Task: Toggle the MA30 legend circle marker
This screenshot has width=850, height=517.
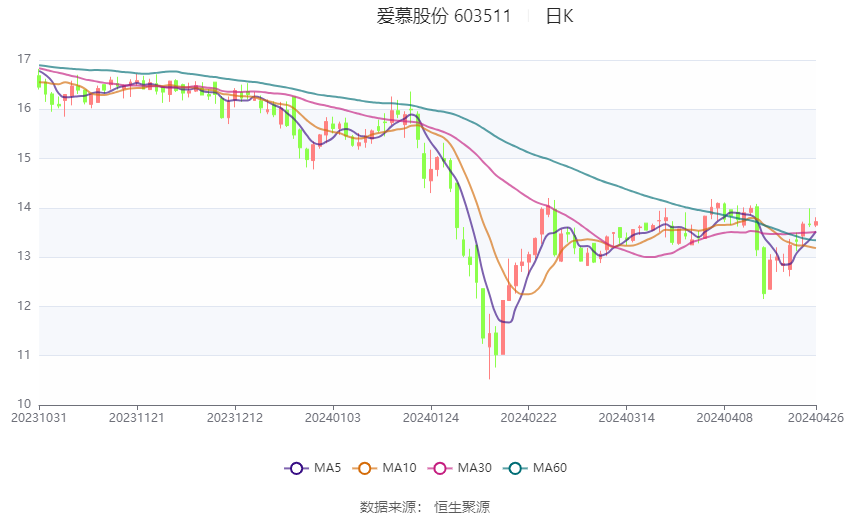Action: tap(440, 468)
